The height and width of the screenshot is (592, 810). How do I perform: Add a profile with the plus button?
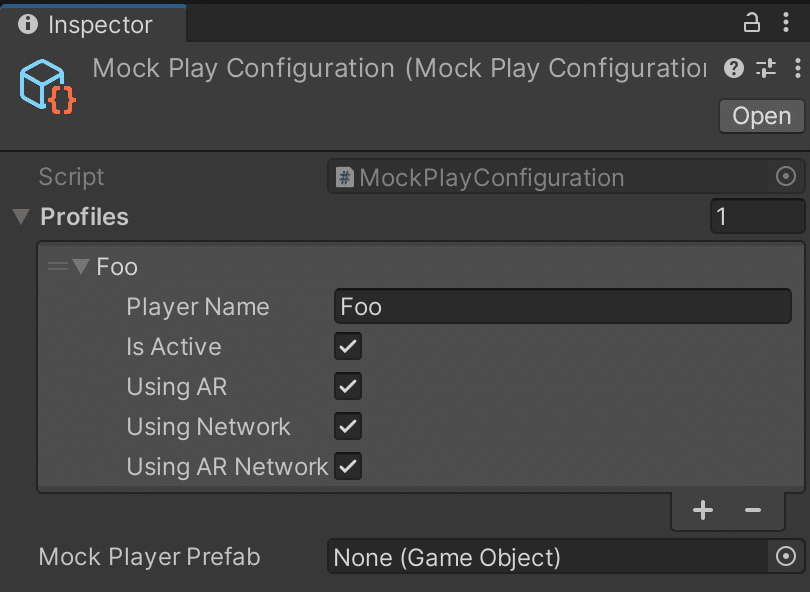pyautogui.click(x=703, y=511)
